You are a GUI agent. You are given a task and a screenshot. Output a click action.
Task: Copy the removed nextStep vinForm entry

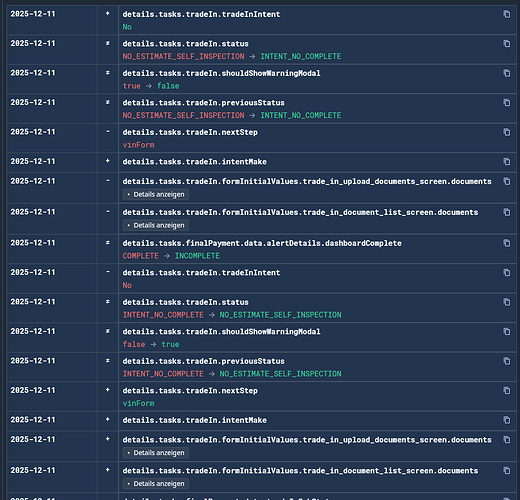click(x=507, y=132)
